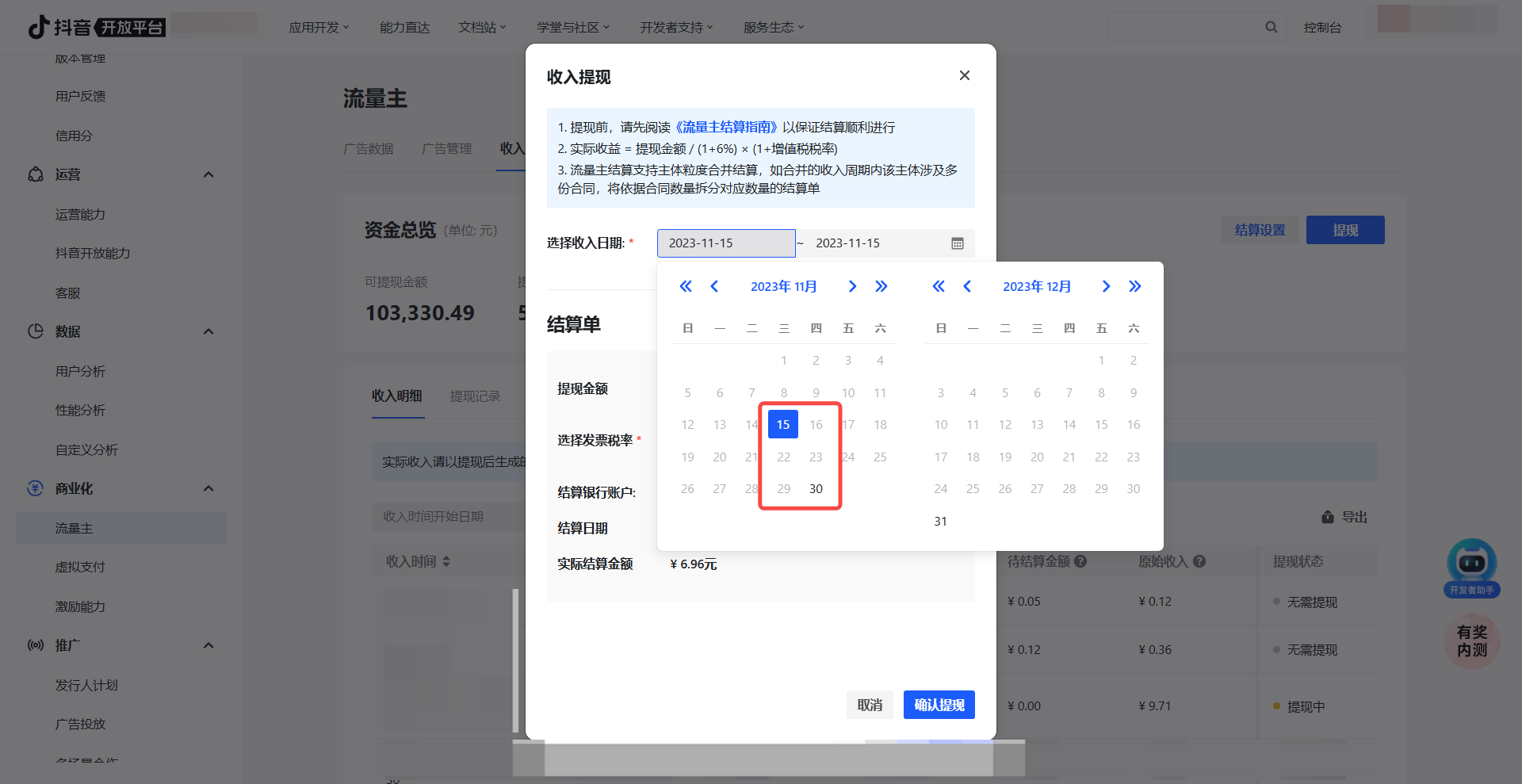Click the 确认提现 button

pos(939,705)
